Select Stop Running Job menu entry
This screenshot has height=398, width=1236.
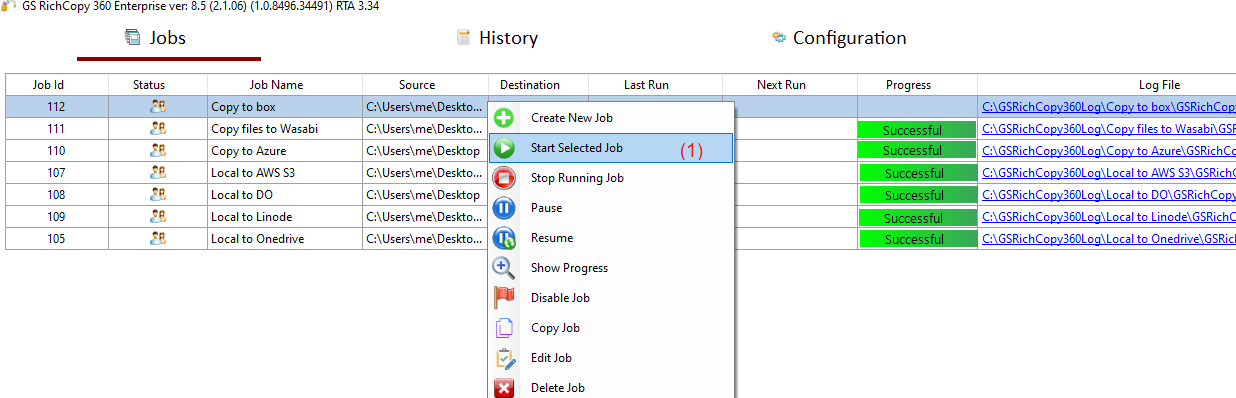point(611,178)
